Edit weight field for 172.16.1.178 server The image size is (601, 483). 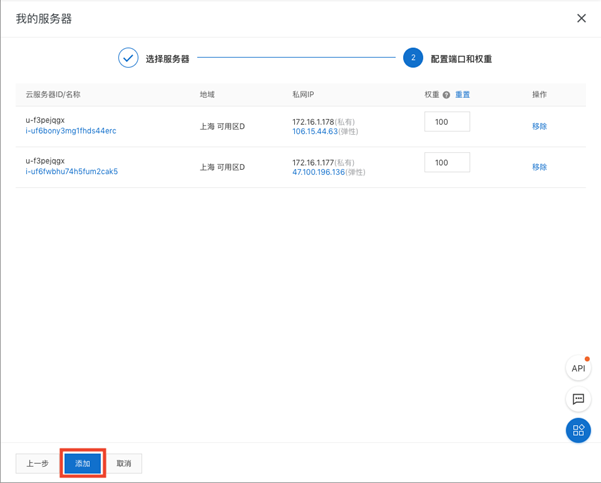point(447,122)
